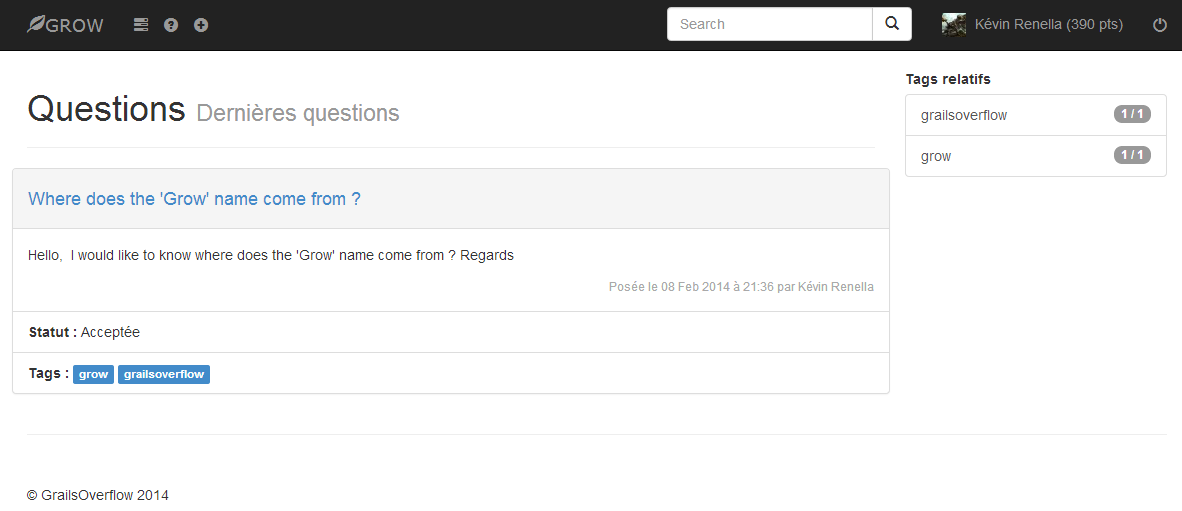Click the GrailsOverflow 2014 footer text
This screenshot has height=511, width=1182.
pos(98,495)
